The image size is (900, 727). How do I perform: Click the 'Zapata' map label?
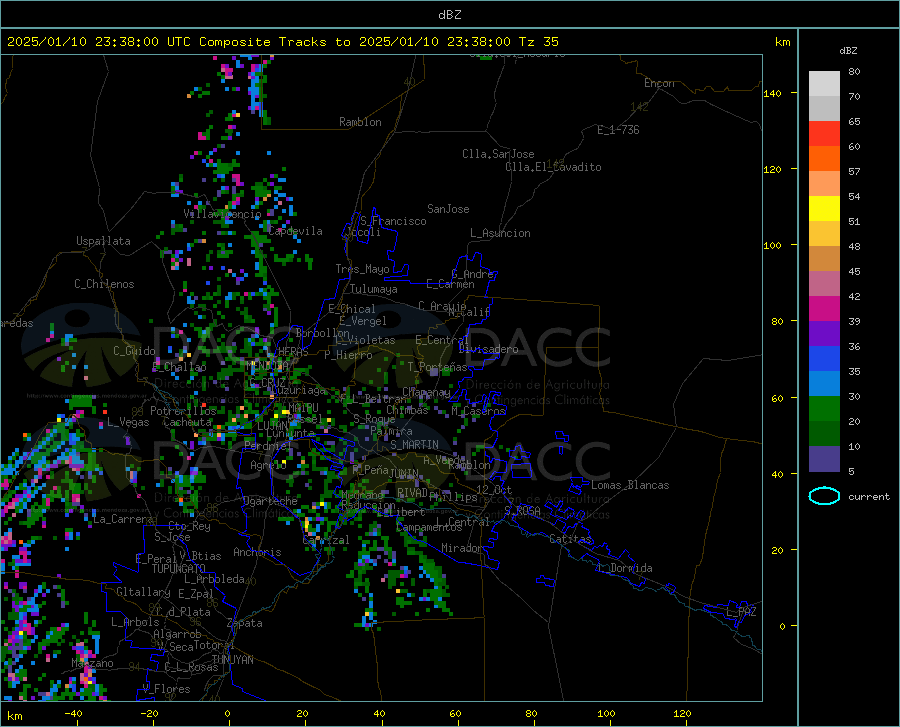tap(245, 623)
